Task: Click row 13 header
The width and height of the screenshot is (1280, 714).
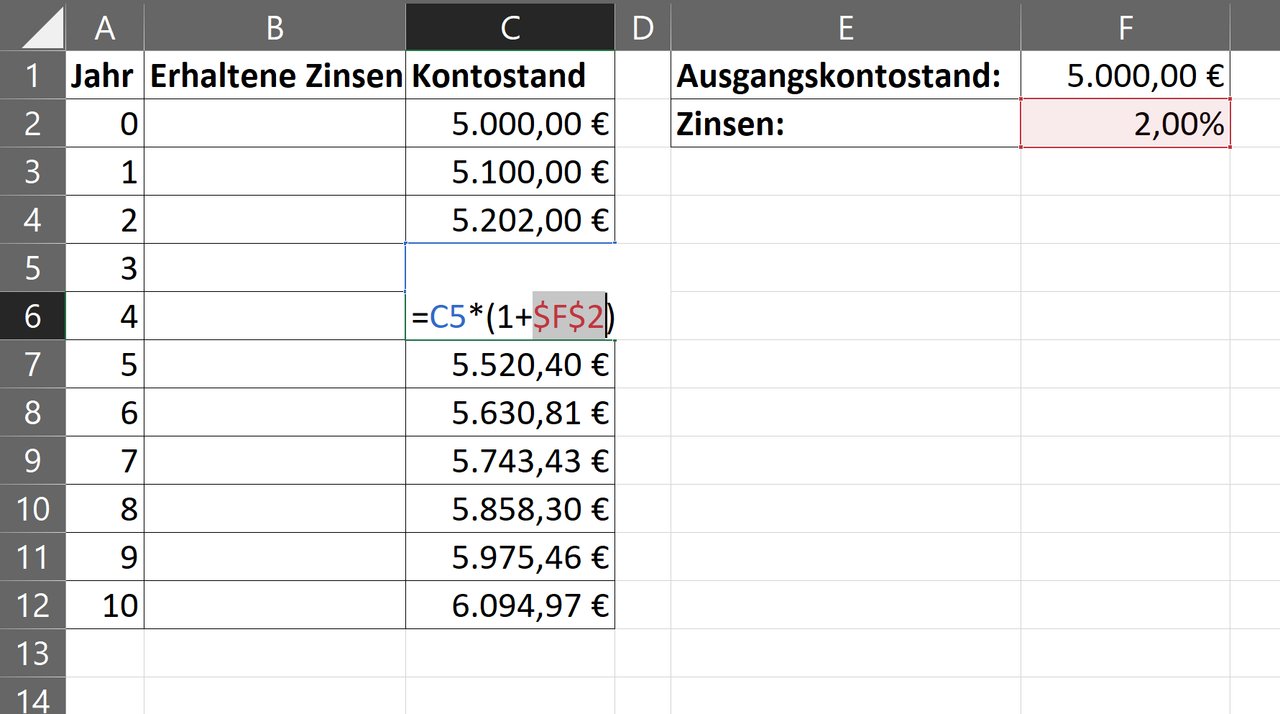Action: (32, 653)
